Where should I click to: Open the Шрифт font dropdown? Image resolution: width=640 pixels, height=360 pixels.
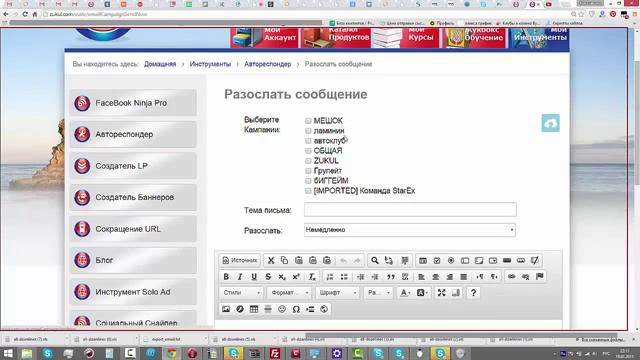pyautogui.click(x=337, y=293)
